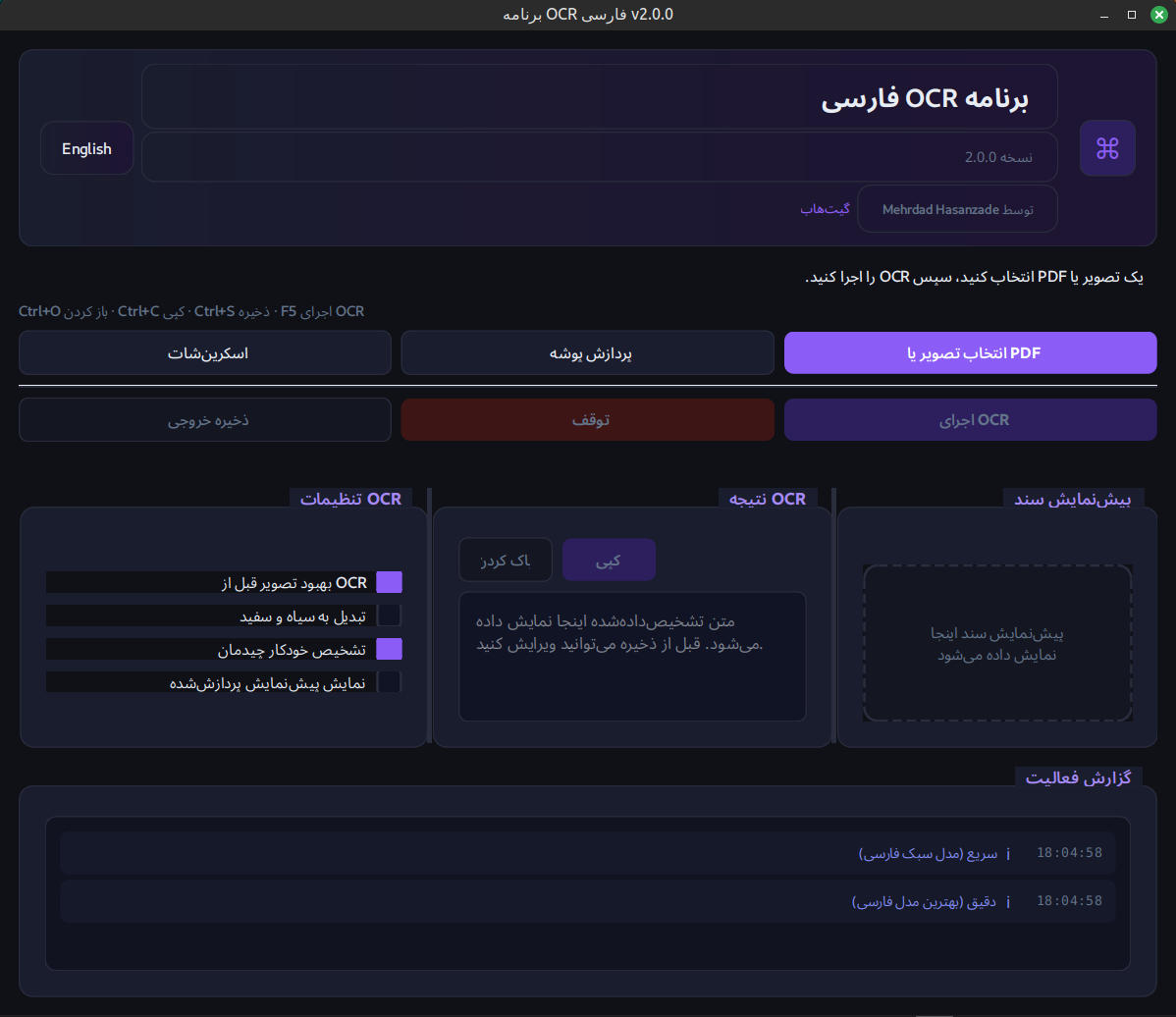
Task: Click inside the OCR result text area
Action: pyautogui.click(x=632, y=657)
